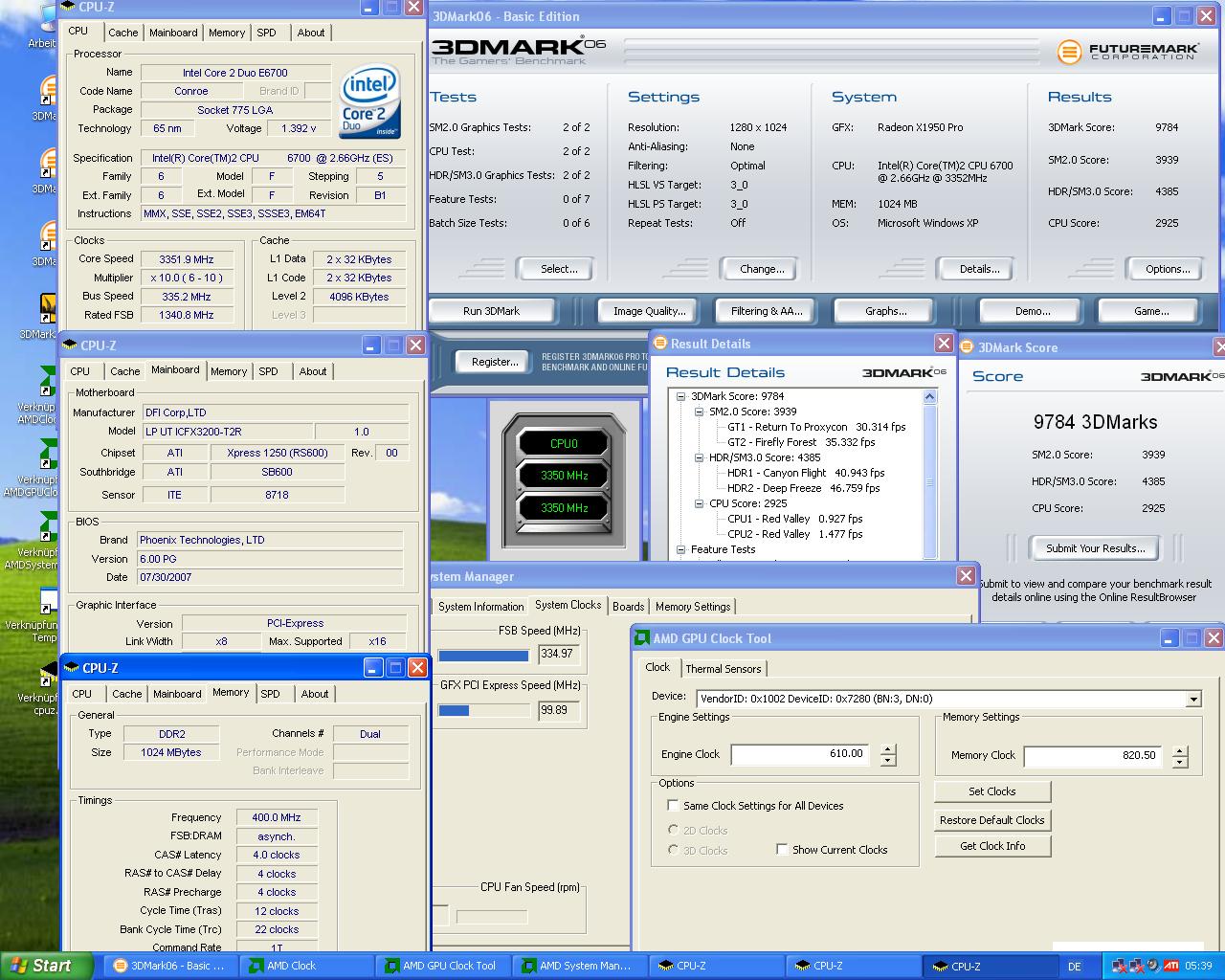Switch to 3DMark06 - Basic taskbar button

[168, 966]
